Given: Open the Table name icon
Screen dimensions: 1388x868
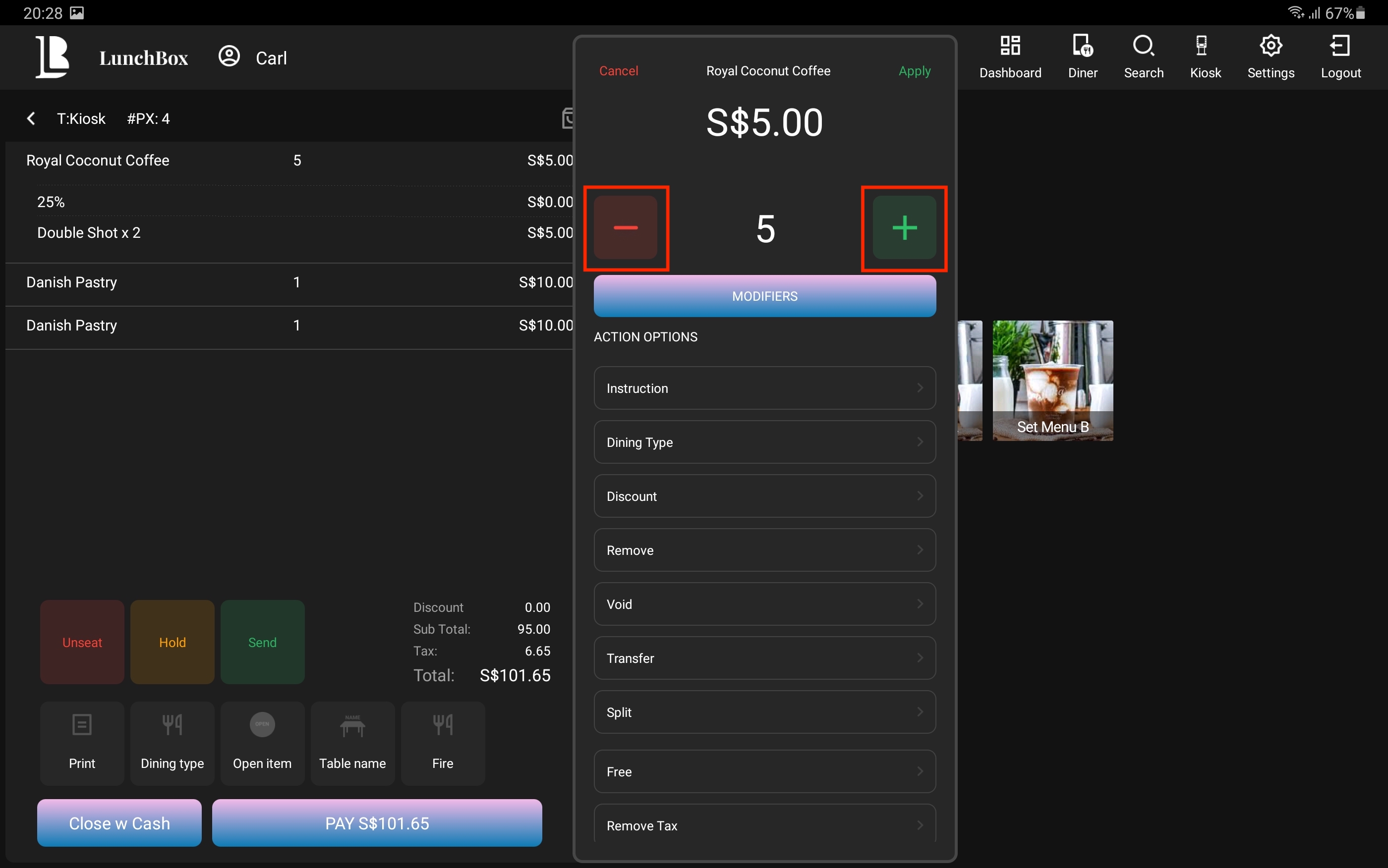Looking at the screenshot, I should coord(352,725).
